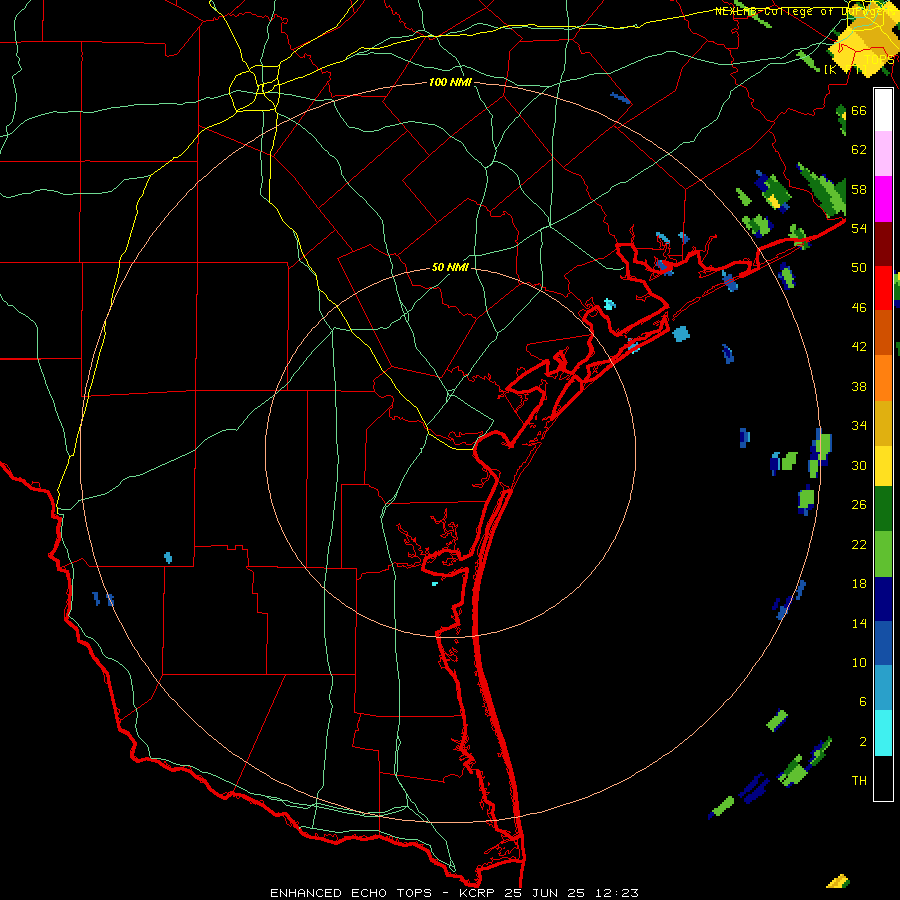Pick the light orange swatch on the scale
The image size is (900, 900).
[883, 378]
